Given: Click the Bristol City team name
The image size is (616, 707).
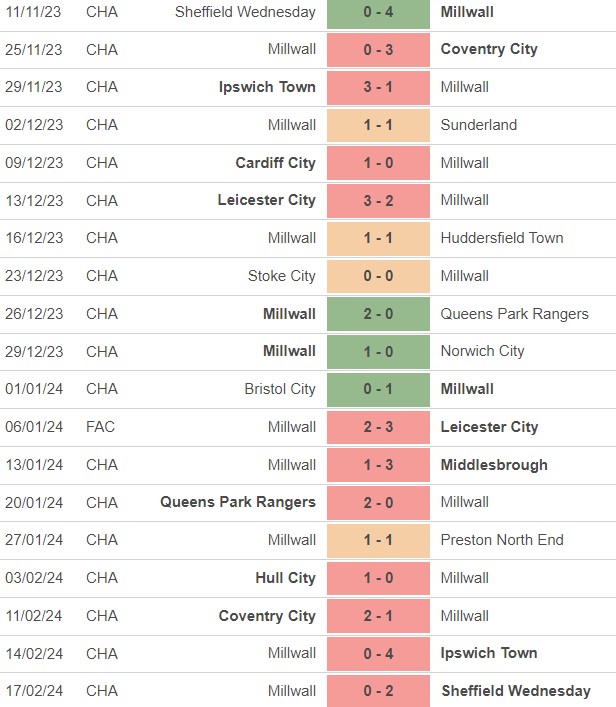Looking at the screenshot, I should [x=279, y=389].
